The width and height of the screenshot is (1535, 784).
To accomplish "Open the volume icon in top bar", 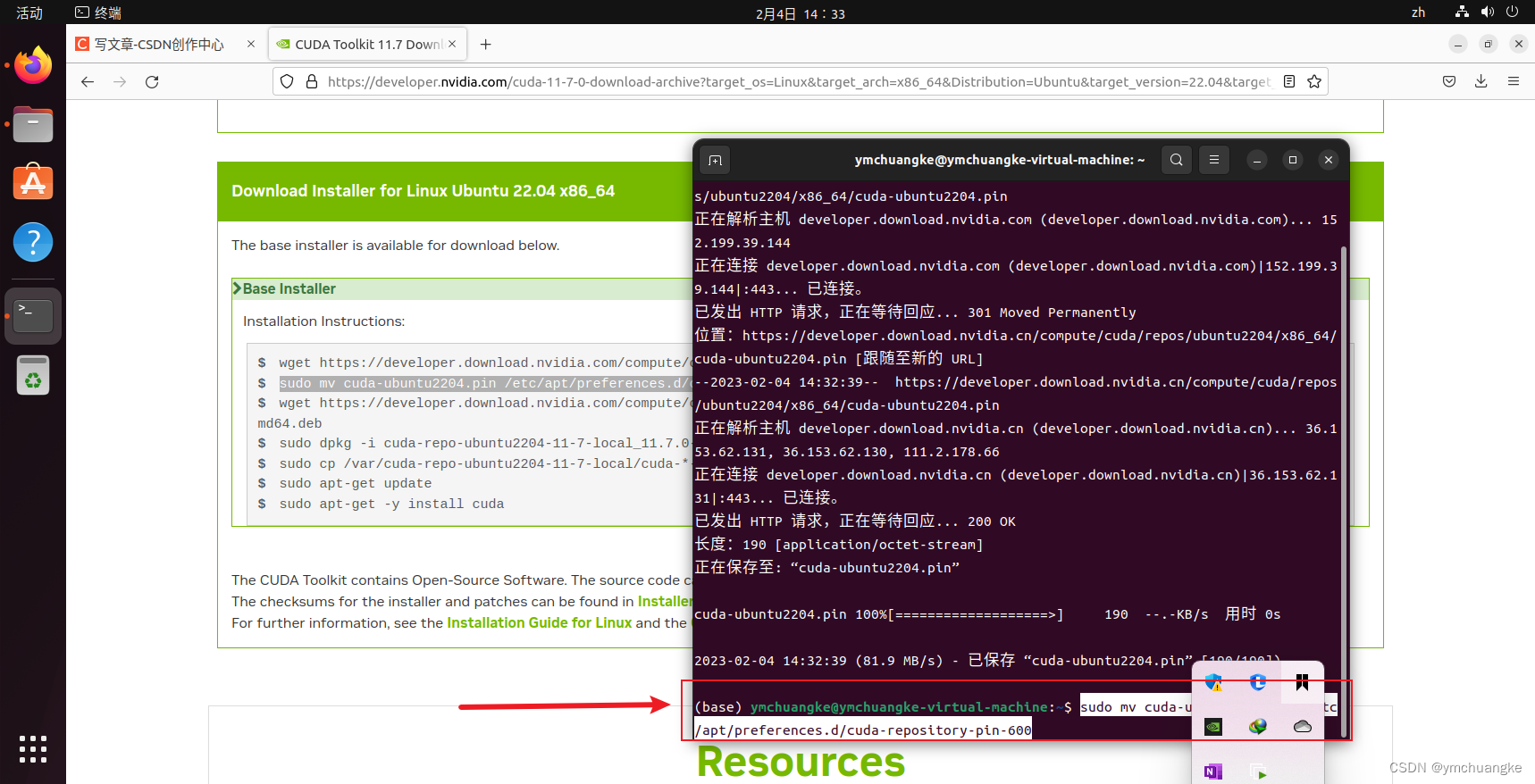I will tap(1487, 12).
